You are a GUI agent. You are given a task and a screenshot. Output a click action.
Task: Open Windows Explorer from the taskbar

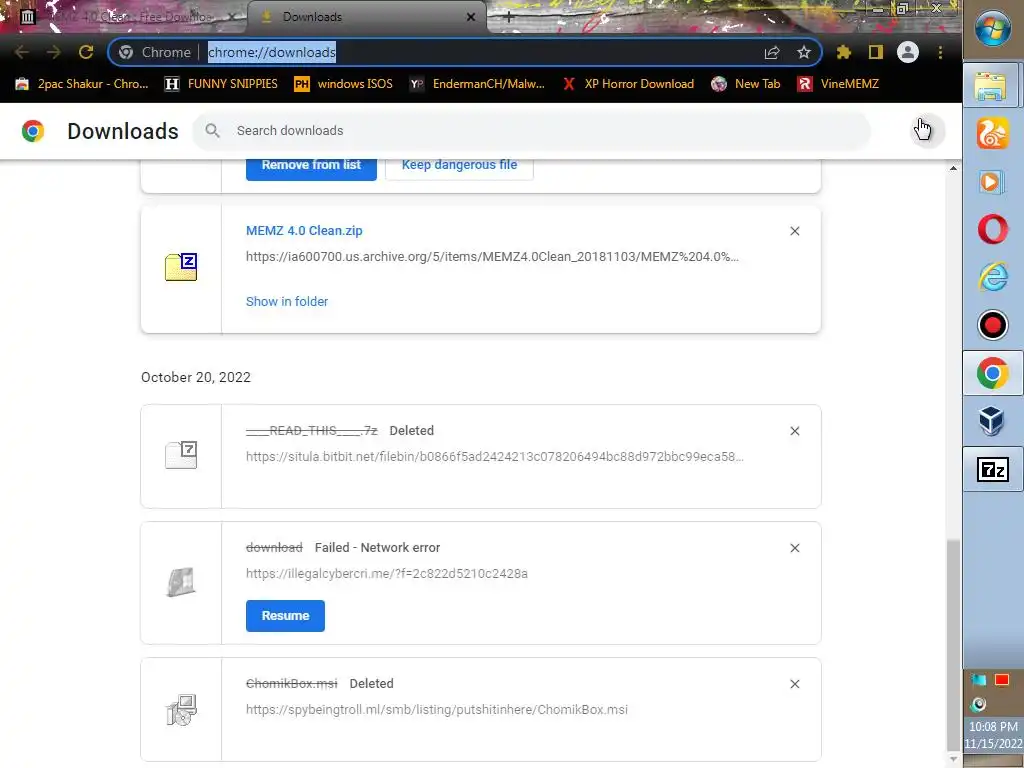(x=991, y=87)
